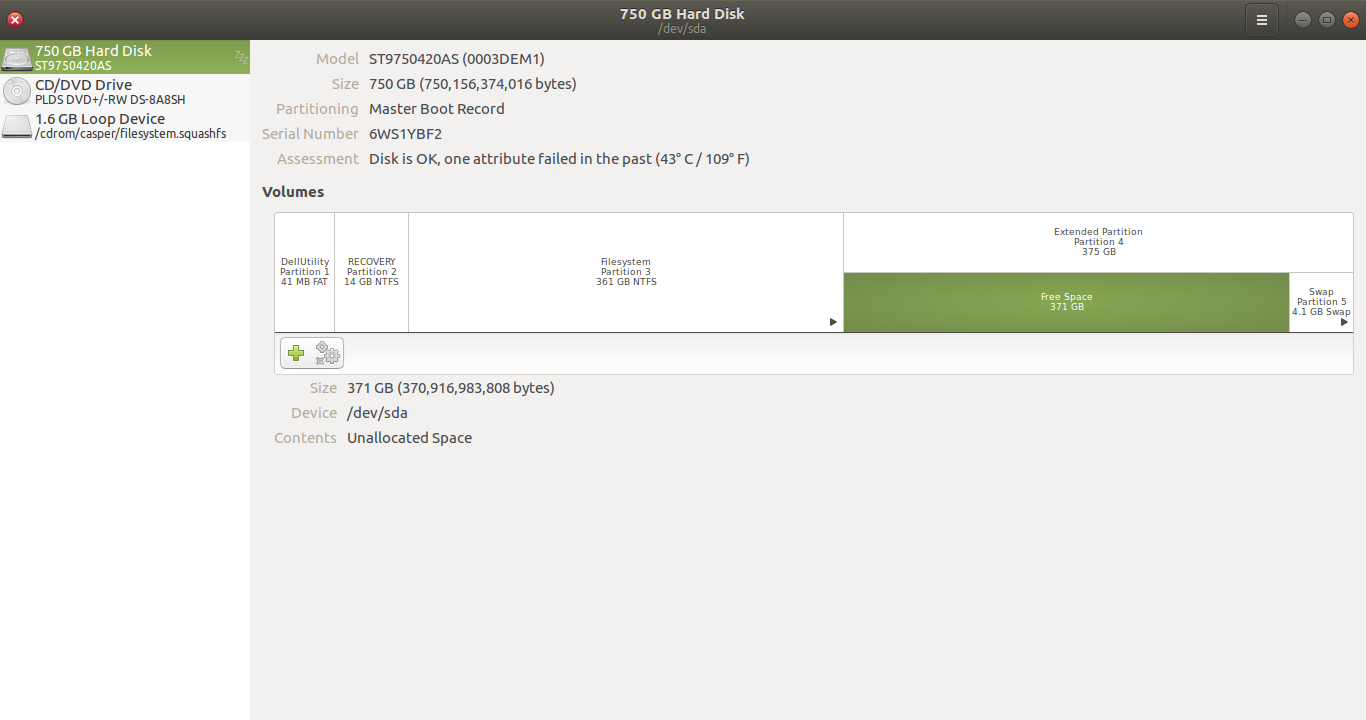Viewport: 1366px width, 720px height.
Task: Create a partition with the plus icon
Action: (296, 353)
